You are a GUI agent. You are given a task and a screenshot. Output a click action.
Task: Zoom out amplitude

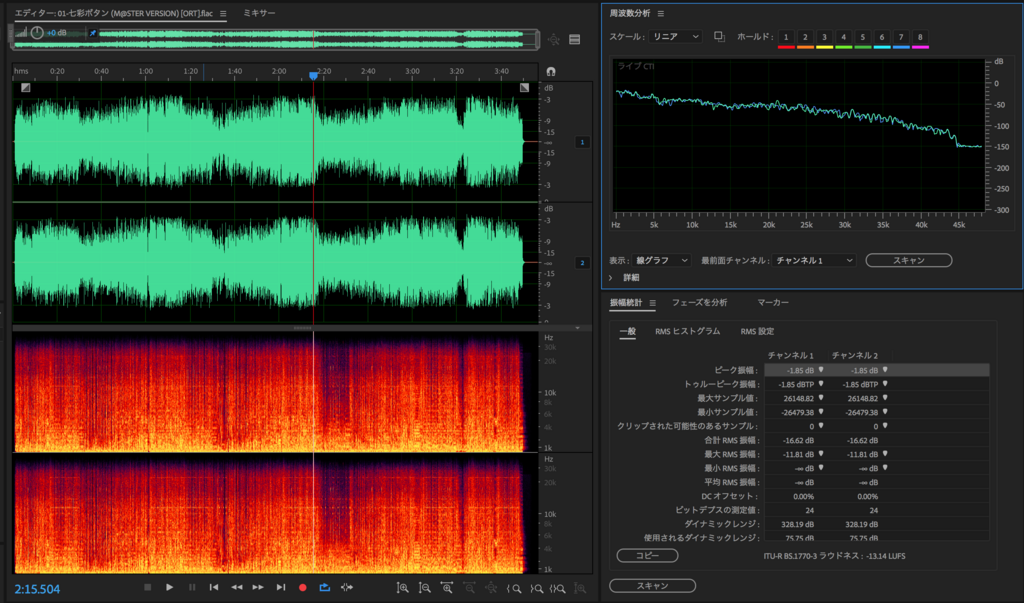424,588
